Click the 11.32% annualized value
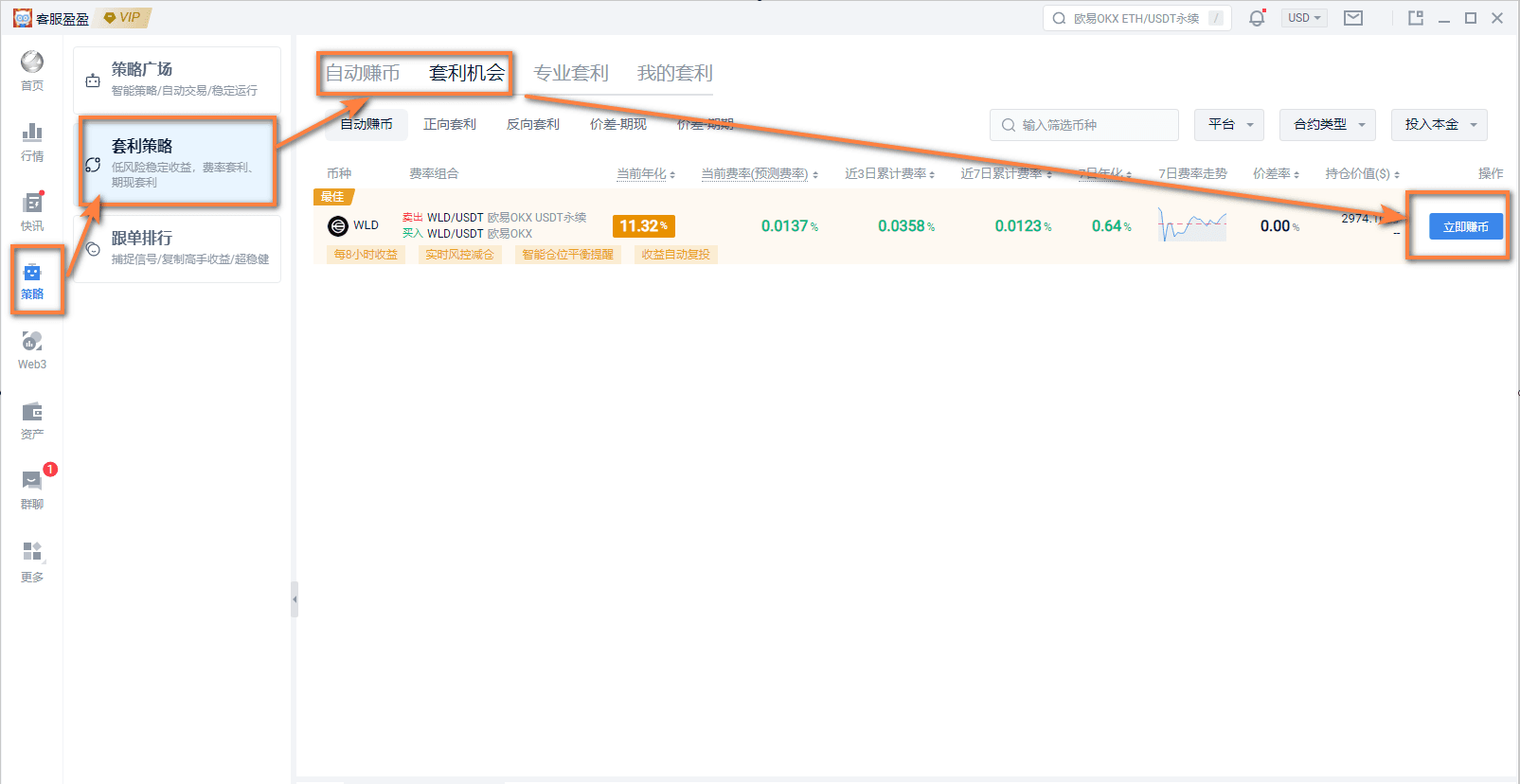The width and height of the screenshot is (1520, 784). [x=644, y=225]
